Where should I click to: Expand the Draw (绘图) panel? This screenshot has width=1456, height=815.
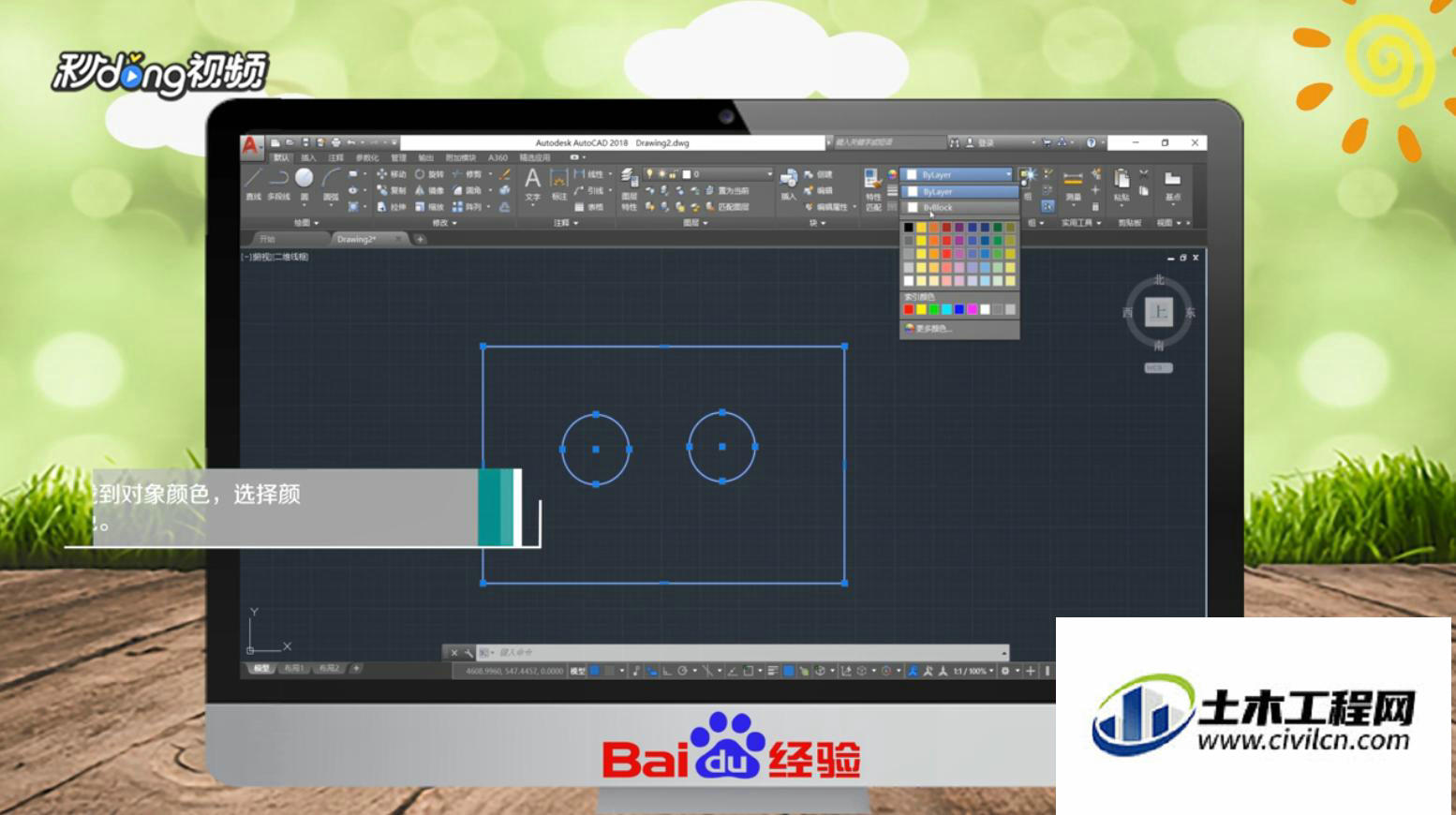[306, 223]
